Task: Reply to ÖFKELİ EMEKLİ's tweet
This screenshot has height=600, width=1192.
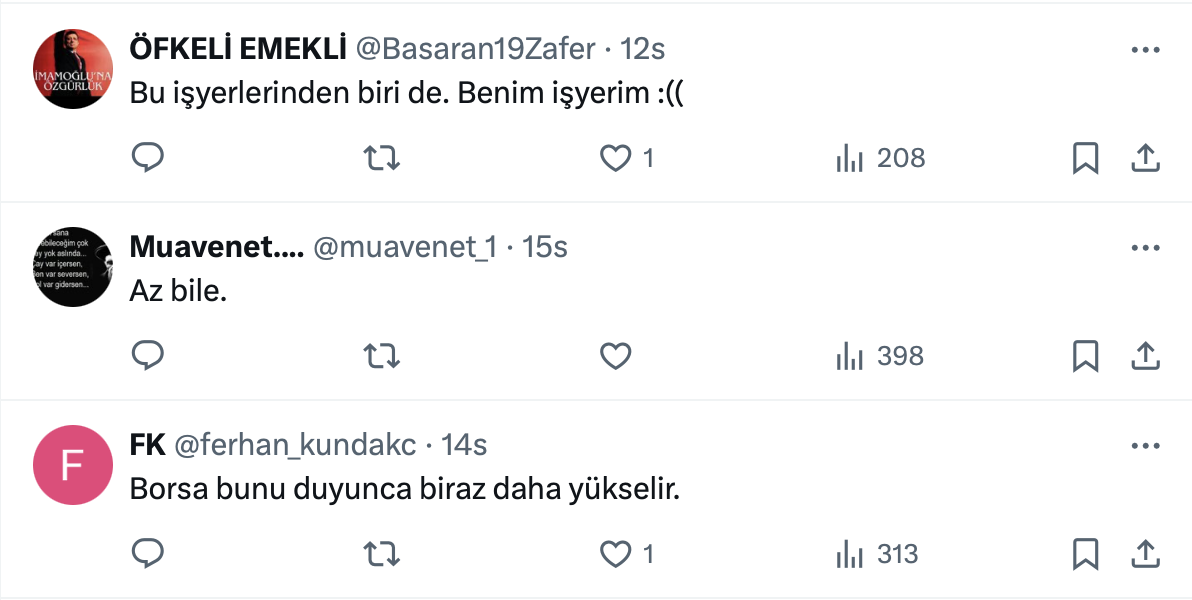Action: click(x=148, y=158)
